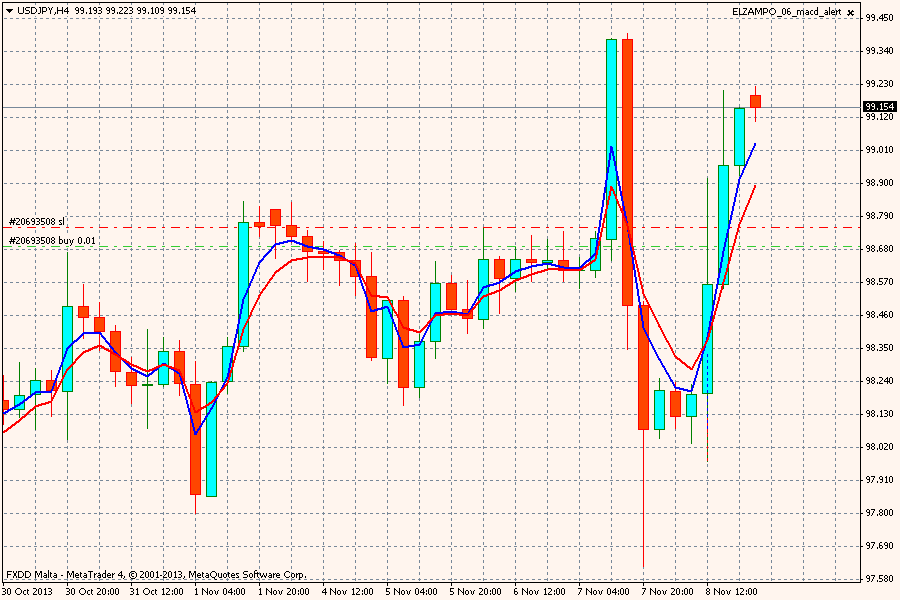Image resolution: width=900 pixels, height=600 pixels.
Task: Click the #20693508 buy 0.01 order label
Action: click(52, 241)
